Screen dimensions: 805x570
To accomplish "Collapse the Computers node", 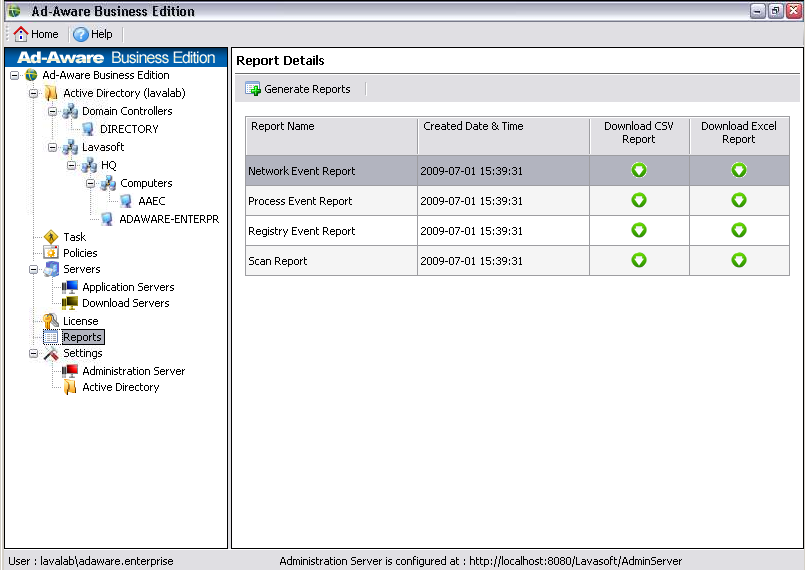I will (x=90, y=183).
